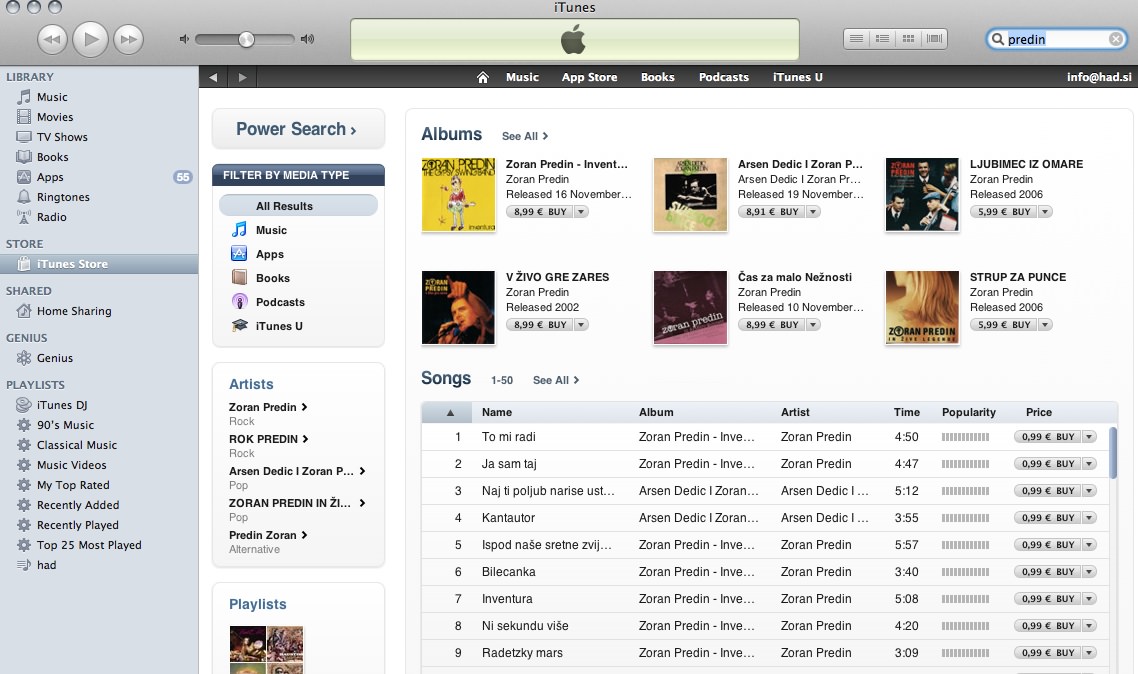This screenshot has width=1138, height=674.
Task: Open the App Store tab in the navigation bar
Action: point(589,77)
